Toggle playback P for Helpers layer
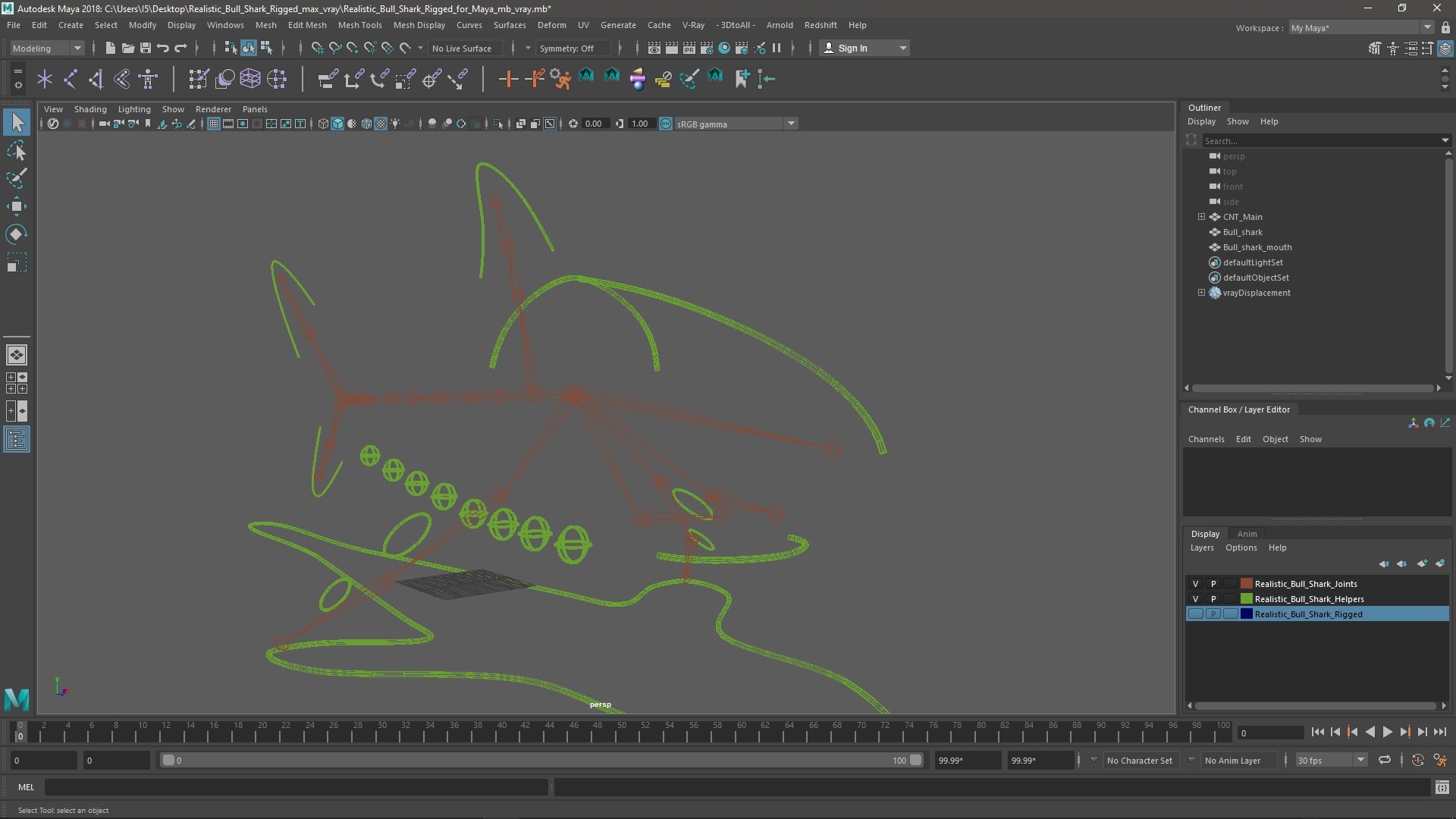 click(1213, 599)
